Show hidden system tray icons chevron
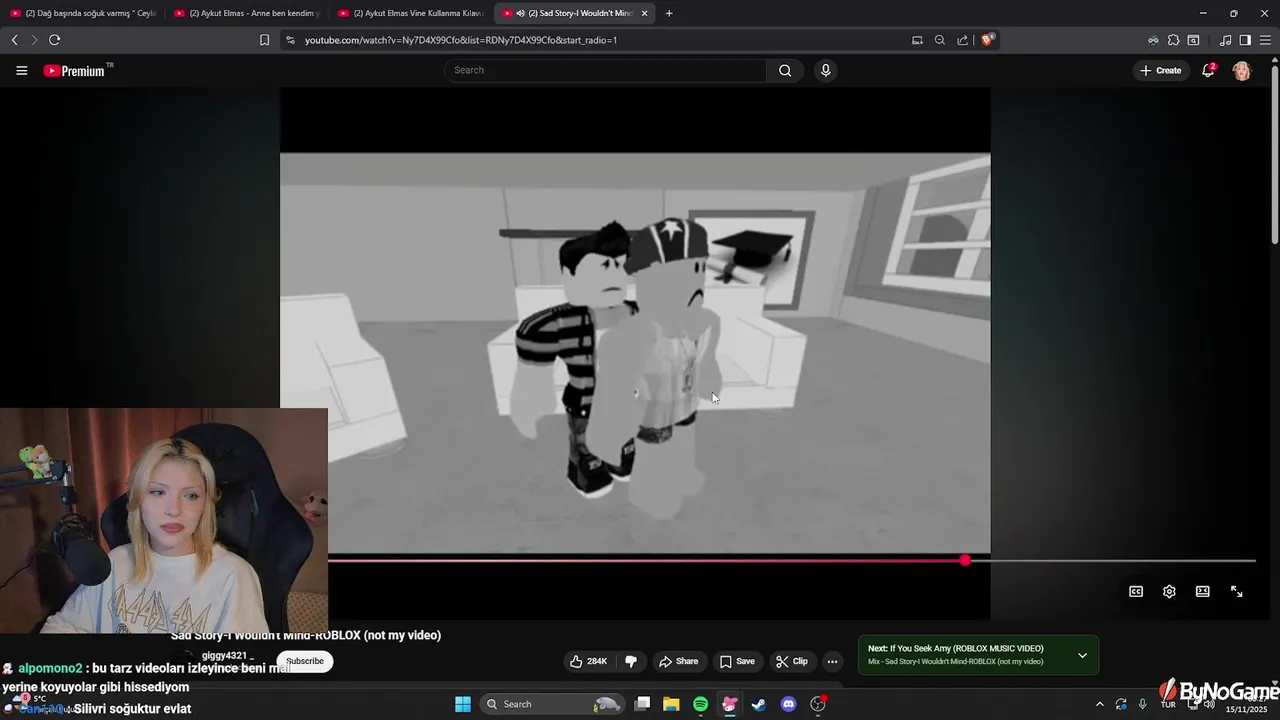The image size is (1280, 720). (1099, 704)
